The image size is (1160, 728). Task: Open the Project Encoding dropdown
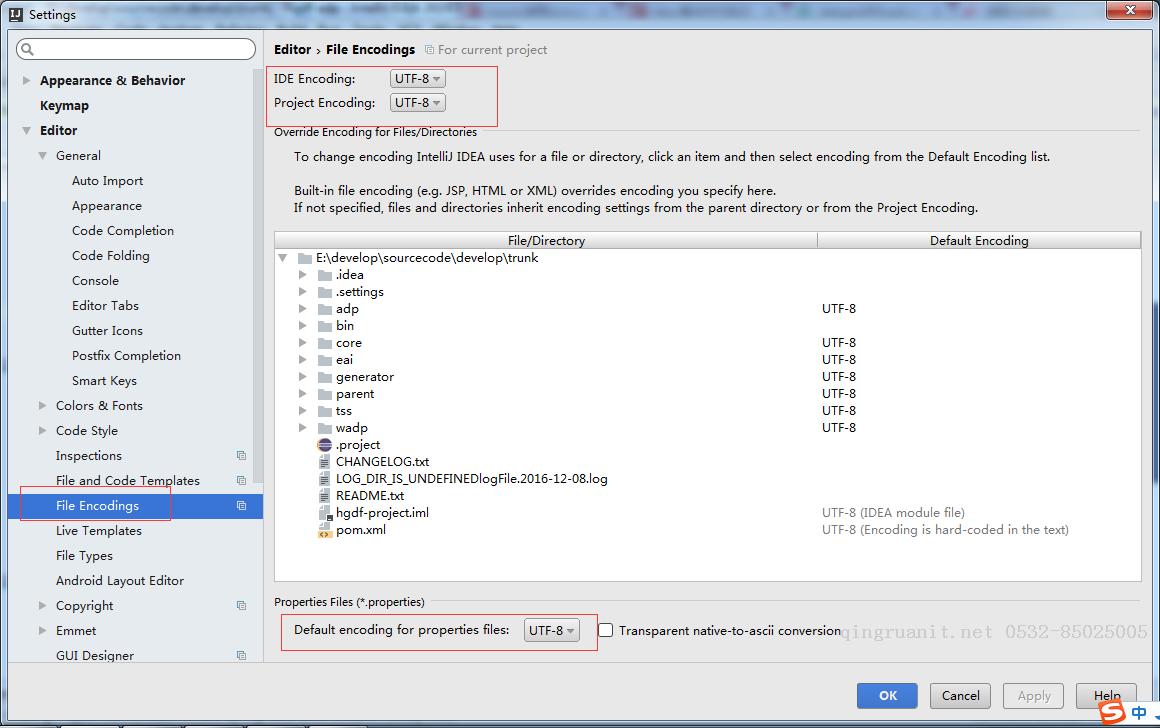418,103
